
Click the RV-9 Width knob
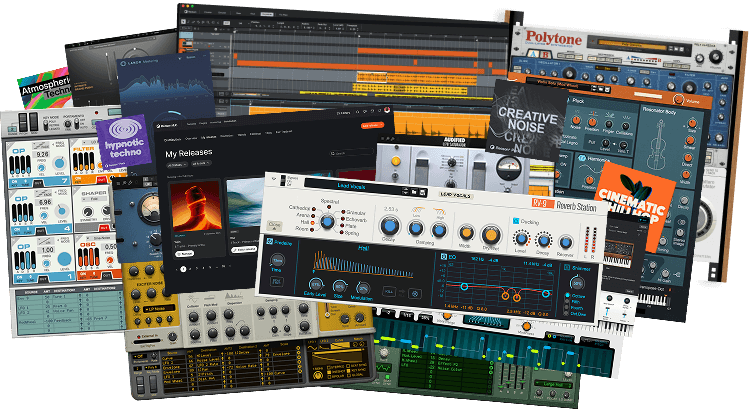465,233
